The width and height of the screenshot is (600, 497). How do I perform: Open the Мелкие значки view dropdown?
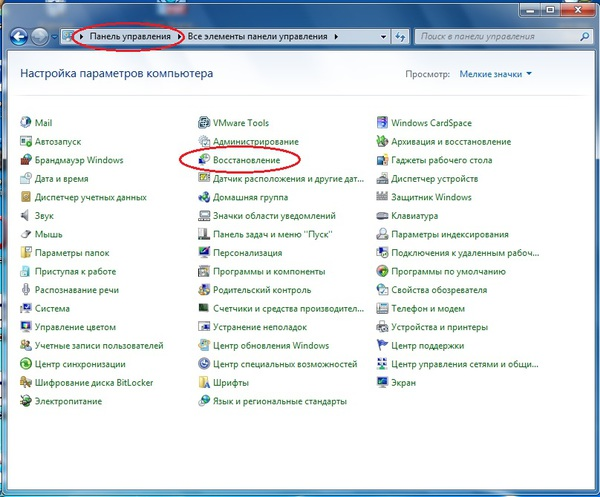[496, 74]
